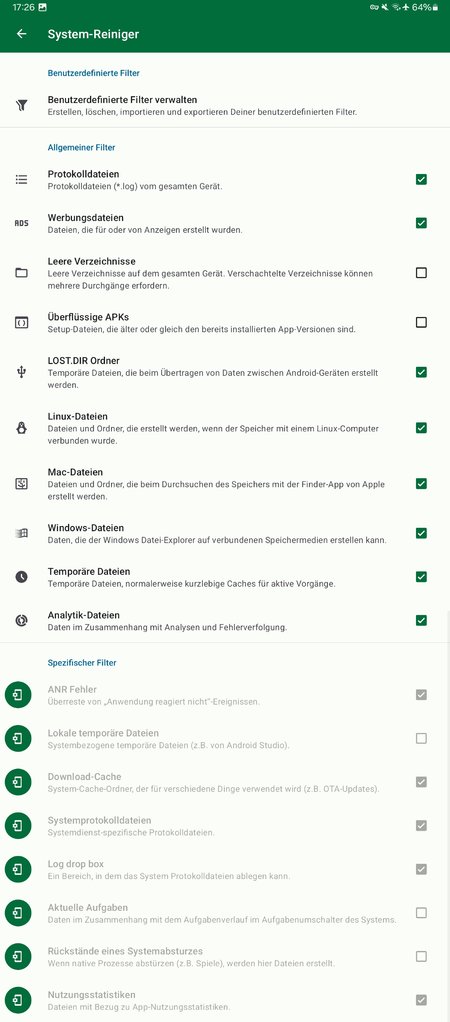Click the Protokolldateien list icon

tap(22, 179)
